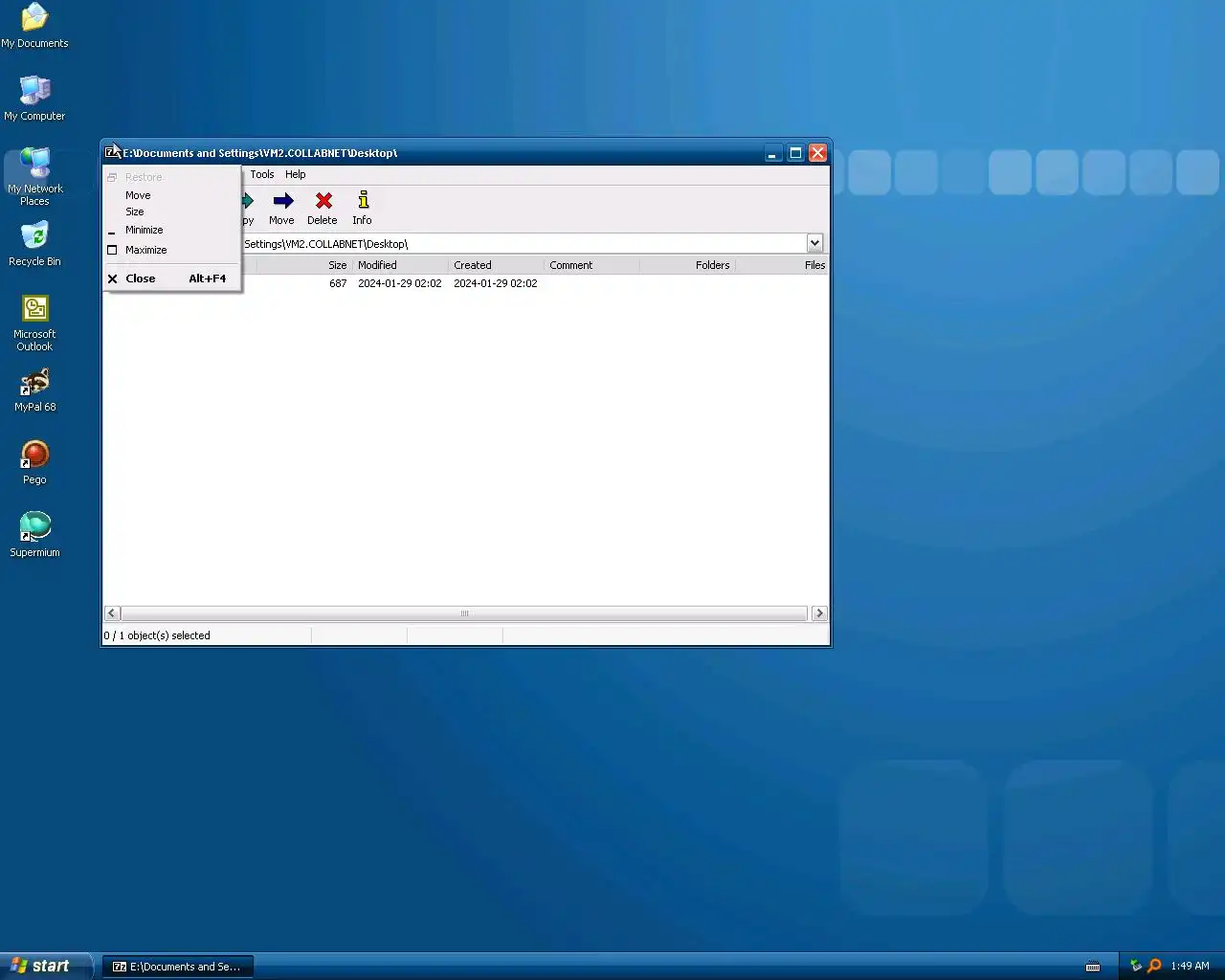Select the Recycle Bin desktop icon
The image size is (1225, 980).
click(x=34, y=244)
